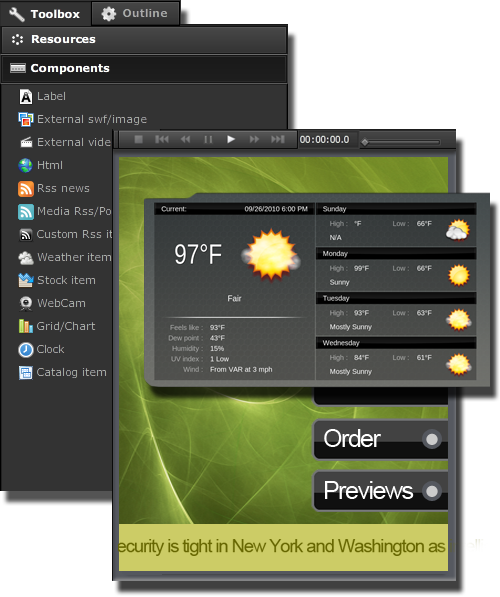Select the Catalog item component

63,372
